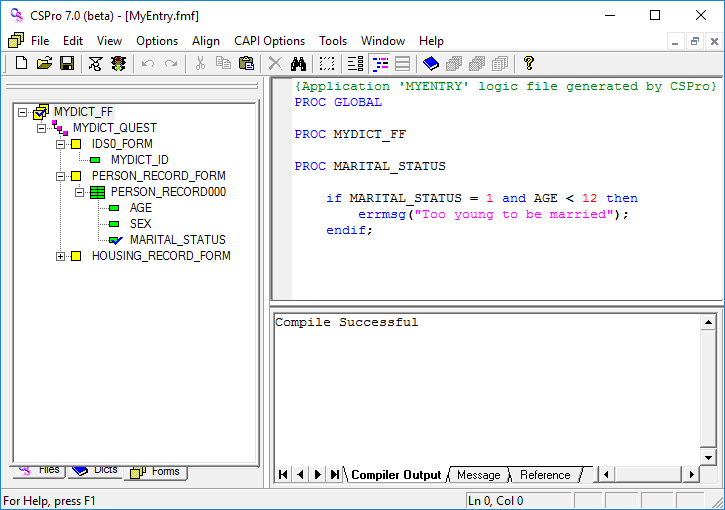Select MARITAL_STATUS in the forms tree

coord(177,240)
